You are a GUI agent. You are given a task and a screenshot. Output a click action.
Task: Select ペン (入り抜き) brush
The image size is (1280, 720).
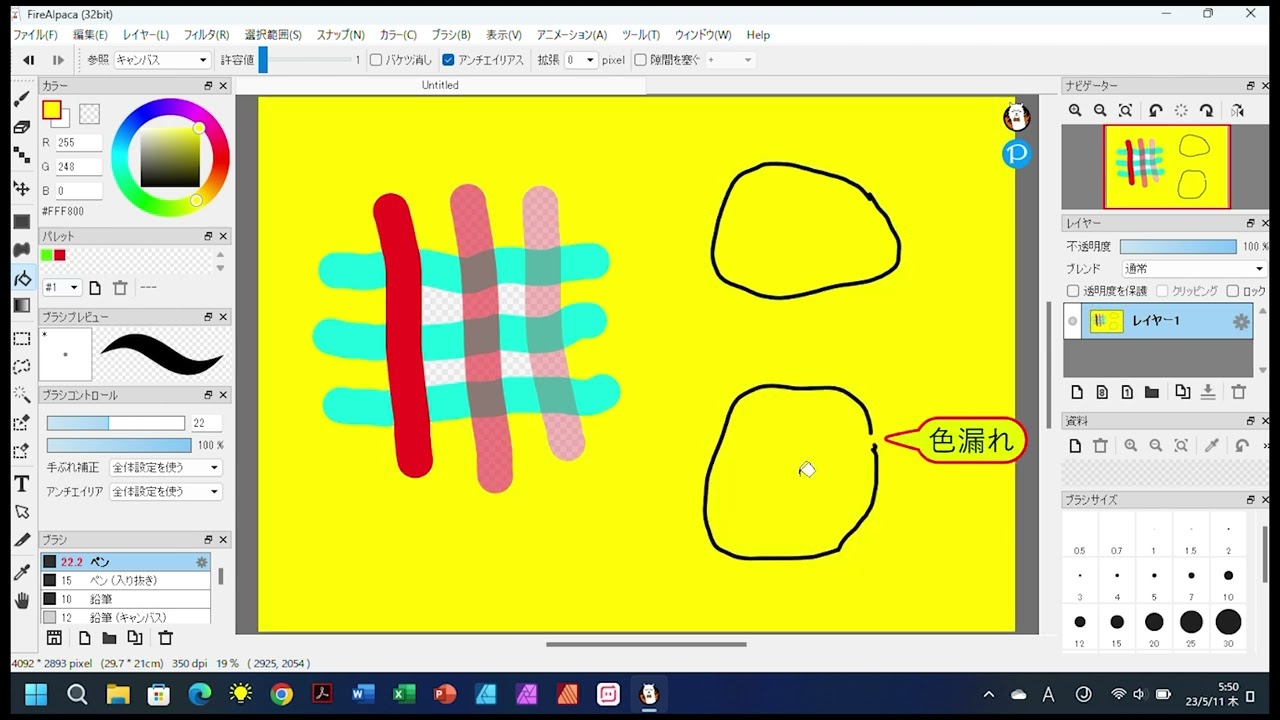coord(126,581)
